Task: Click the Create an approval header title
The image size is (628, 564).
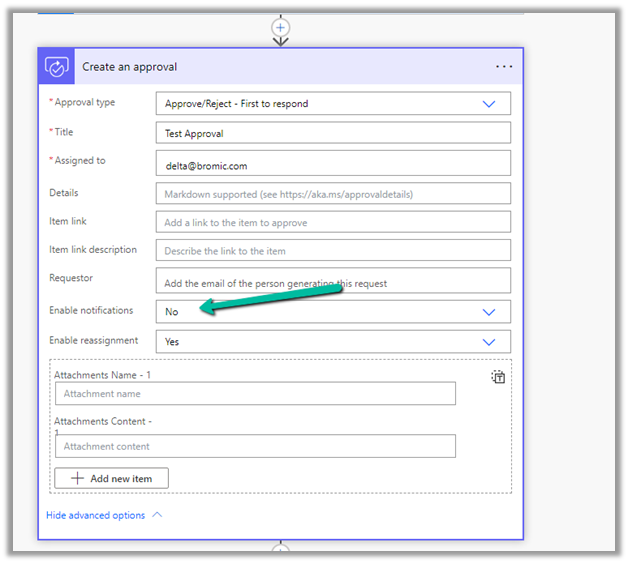Action: pyautogui.click(x=130, y=66)
